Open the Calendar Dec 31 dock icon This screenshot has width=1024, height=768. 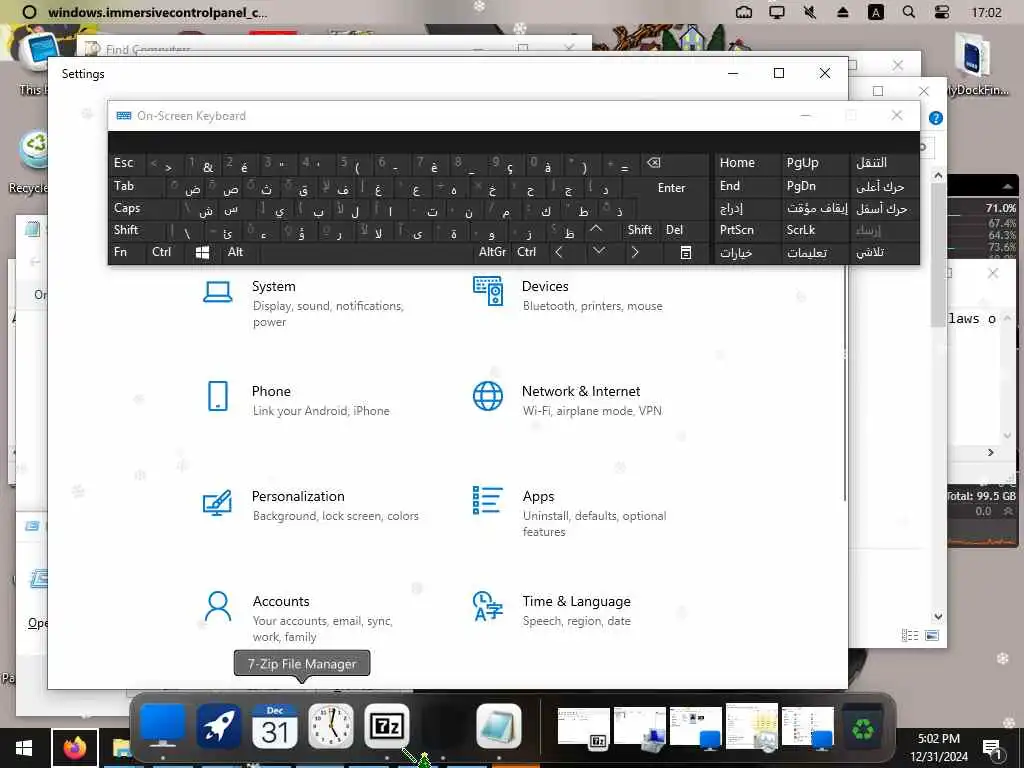275,726
